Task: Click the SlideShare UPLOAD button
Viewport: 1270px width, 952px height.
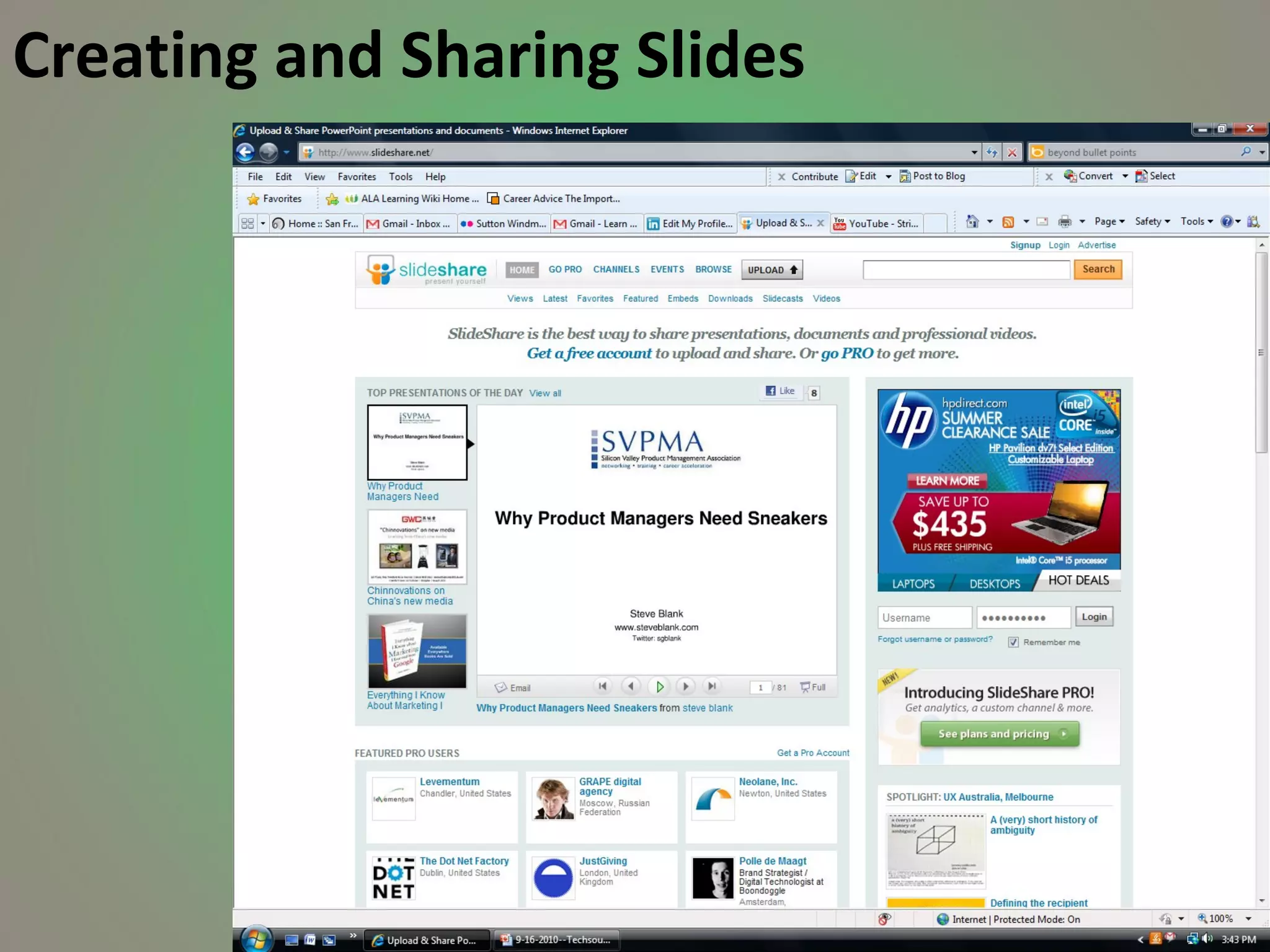Action: pos(772,270)
